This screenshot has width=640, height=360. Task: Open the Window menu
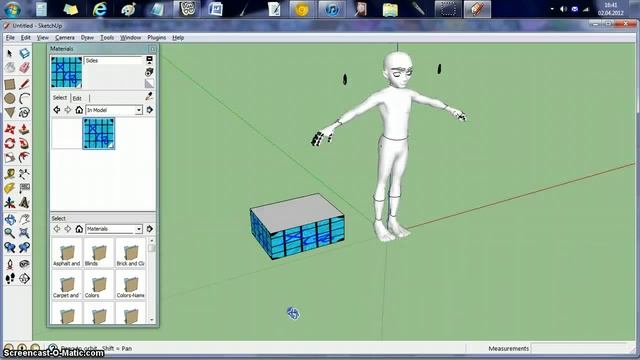pyautogui.click(x=130, y=38)
